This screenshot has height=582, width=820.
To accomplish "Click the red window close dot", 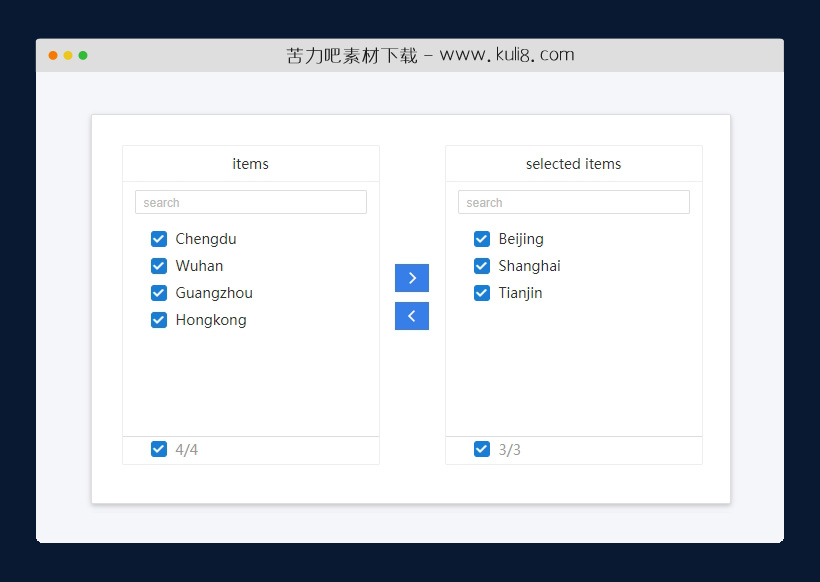I will (53, 55).
